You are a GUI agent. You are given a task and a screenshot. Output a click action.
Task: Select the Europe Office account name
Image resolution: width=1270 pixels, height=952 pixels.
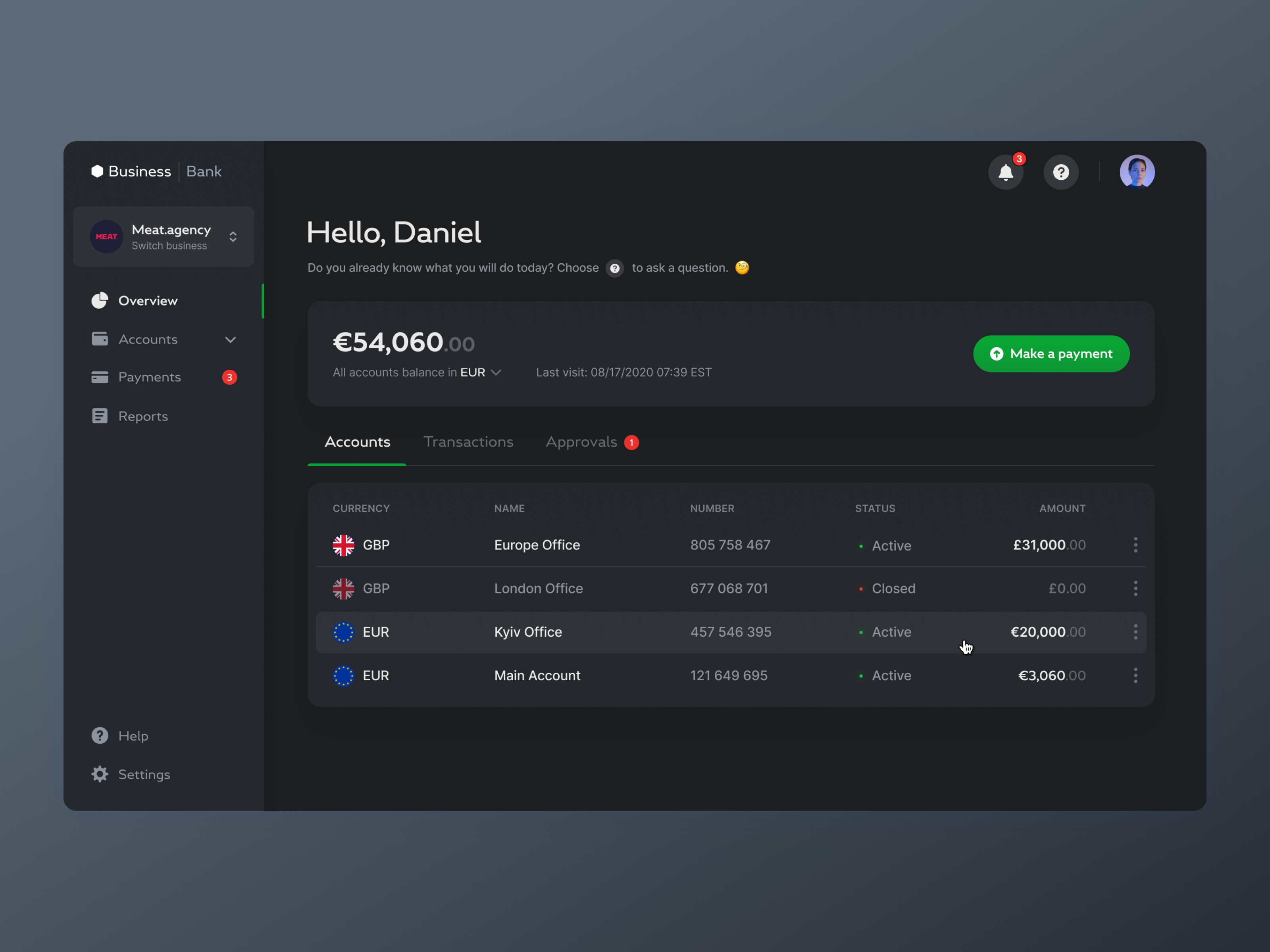(537, 545)
